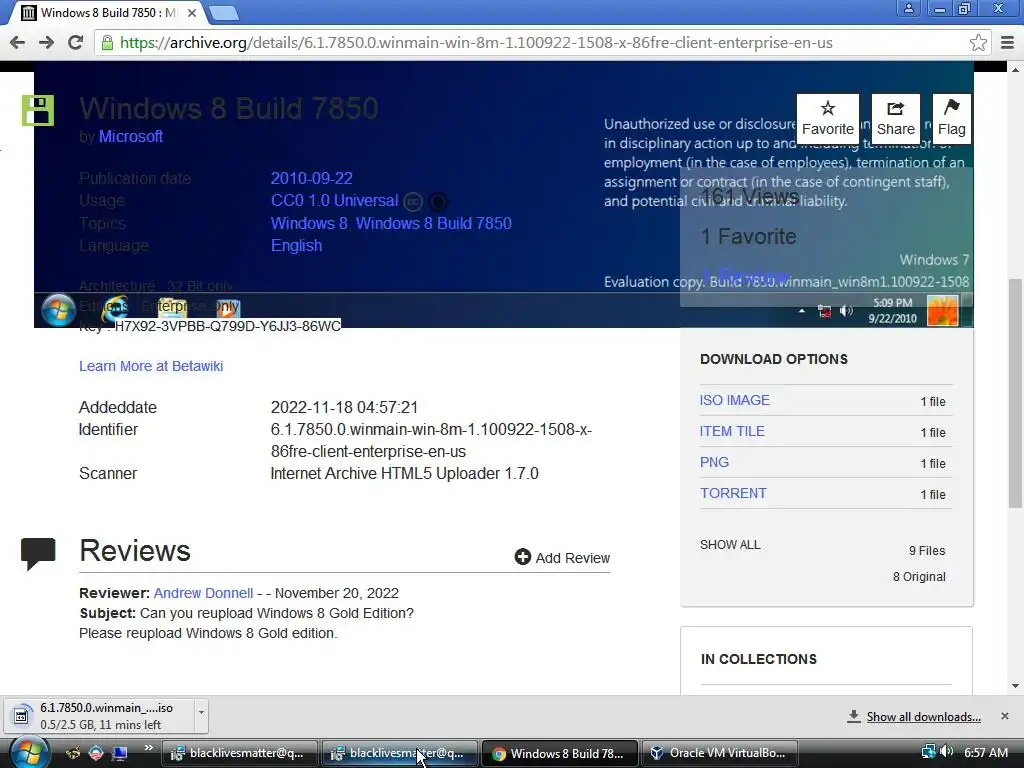This screenshot has height=768, width=1024.
Task: Share this Windows 8 Build item
Action: tap(895, 118)
